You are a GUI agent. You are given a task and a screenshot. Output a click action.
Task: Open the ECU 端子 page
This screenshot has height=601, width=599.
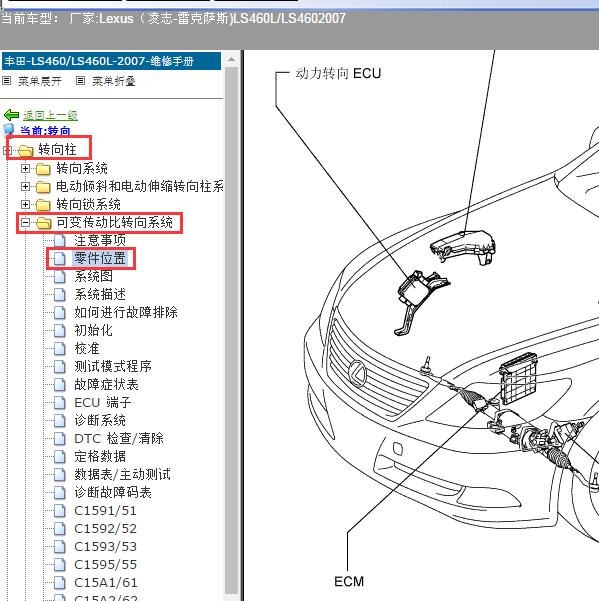click(103, 402)
